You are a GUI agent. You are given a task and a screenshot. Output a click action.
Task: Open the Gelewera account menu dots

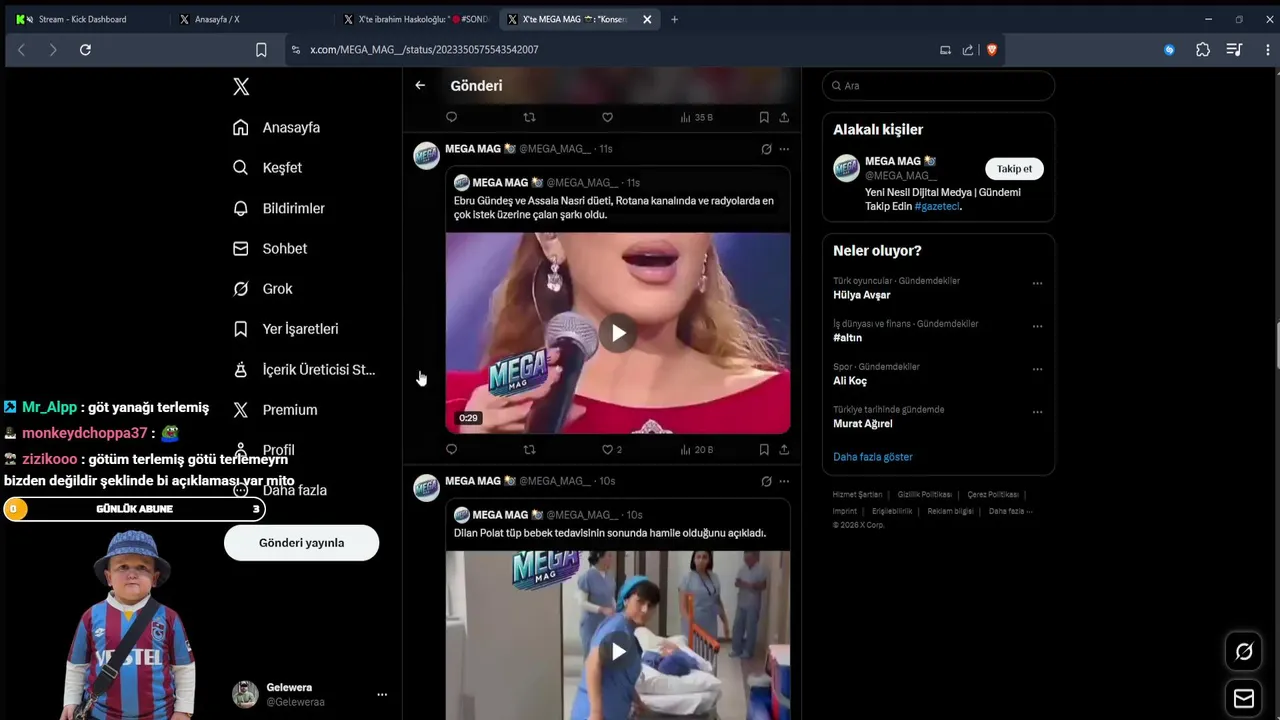coord(382,694)
